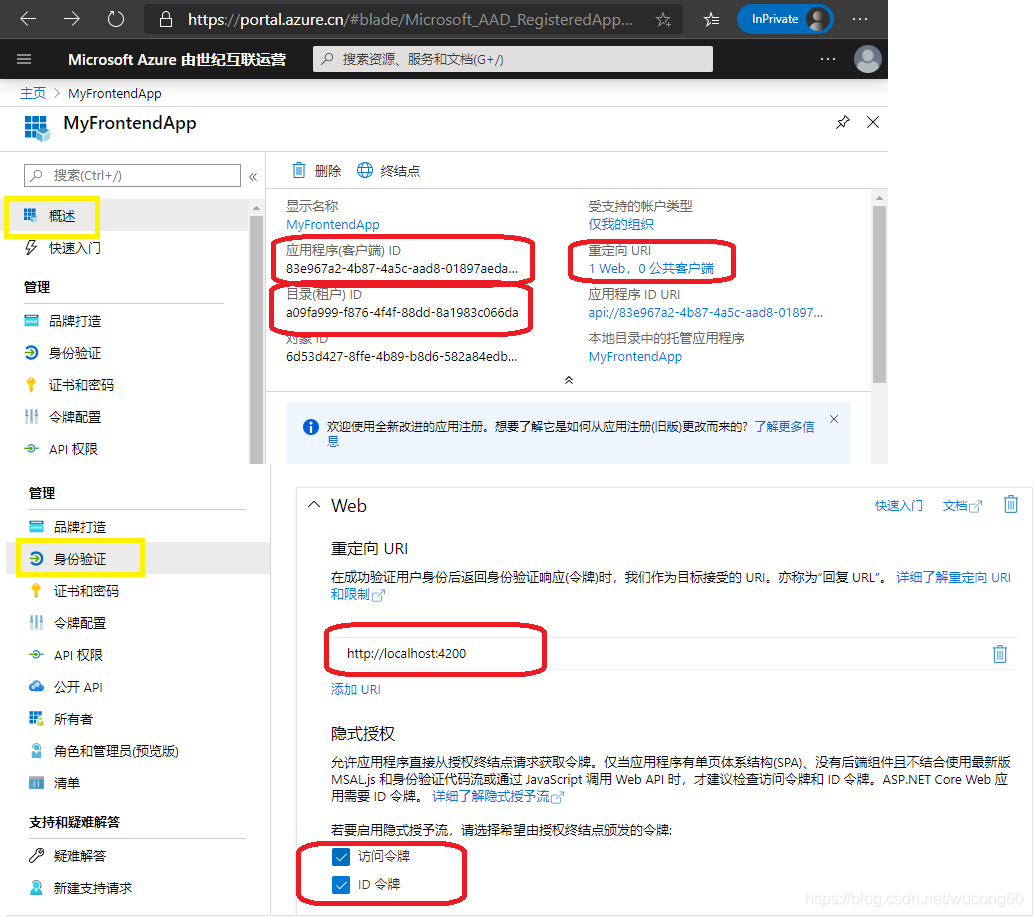Toggle the 访问令牌 checkbox
Viewport: 1033px width, 917px height.
coord(341,857)
